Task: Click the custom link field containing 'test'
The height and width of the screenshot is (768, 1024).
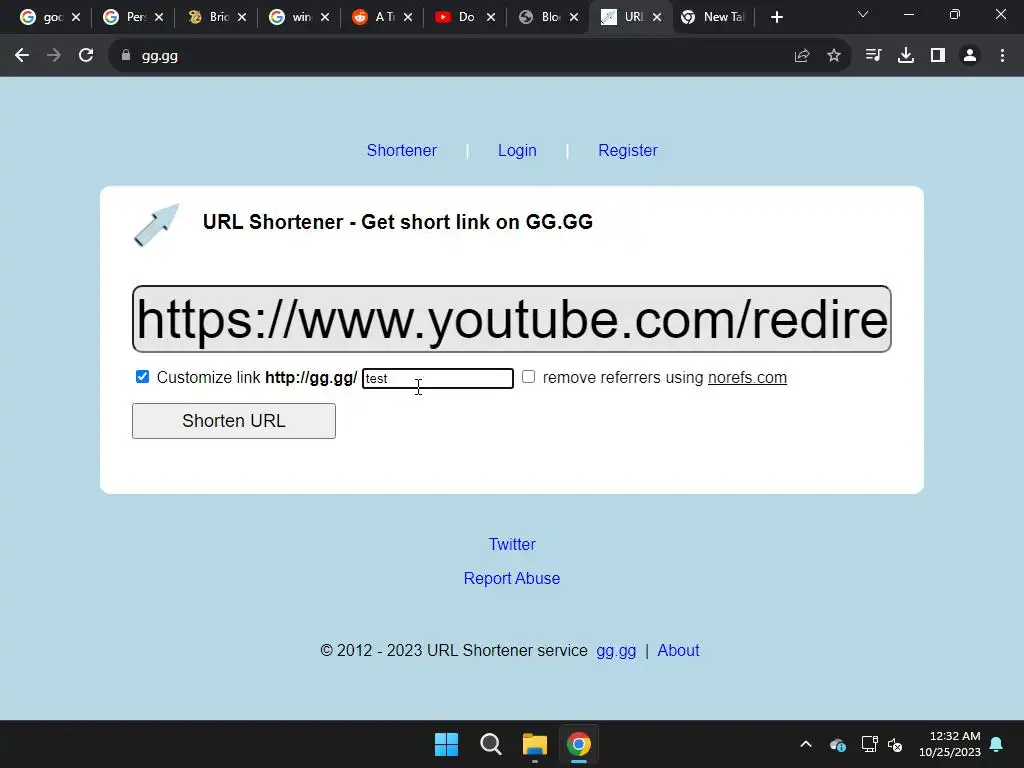Action: [x=438, y=378]
